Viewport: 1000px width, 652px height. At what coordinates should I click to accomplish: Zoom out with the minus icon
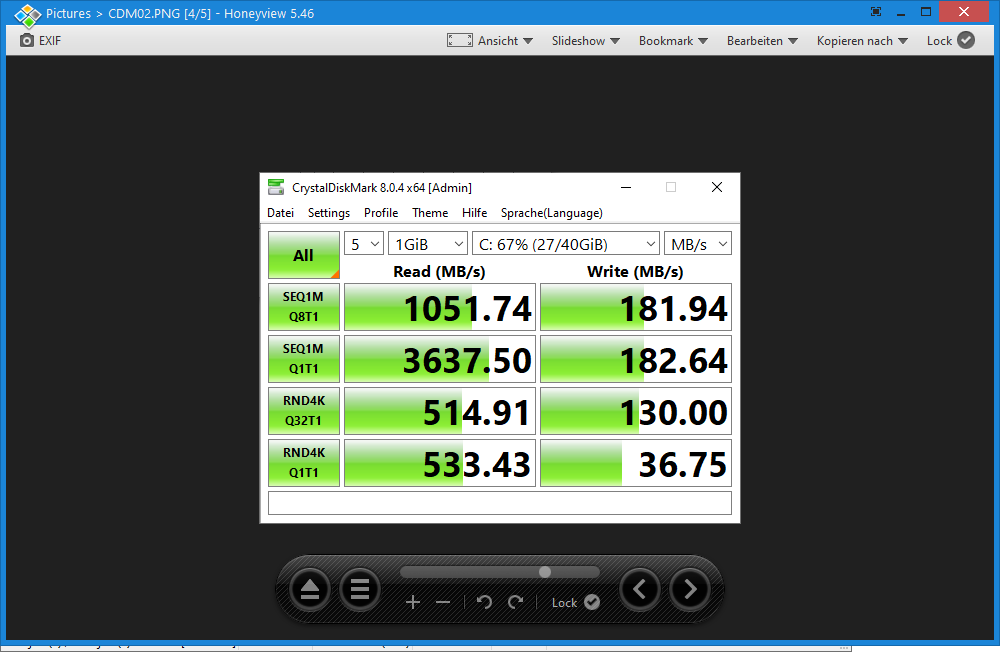click(443, 602)
